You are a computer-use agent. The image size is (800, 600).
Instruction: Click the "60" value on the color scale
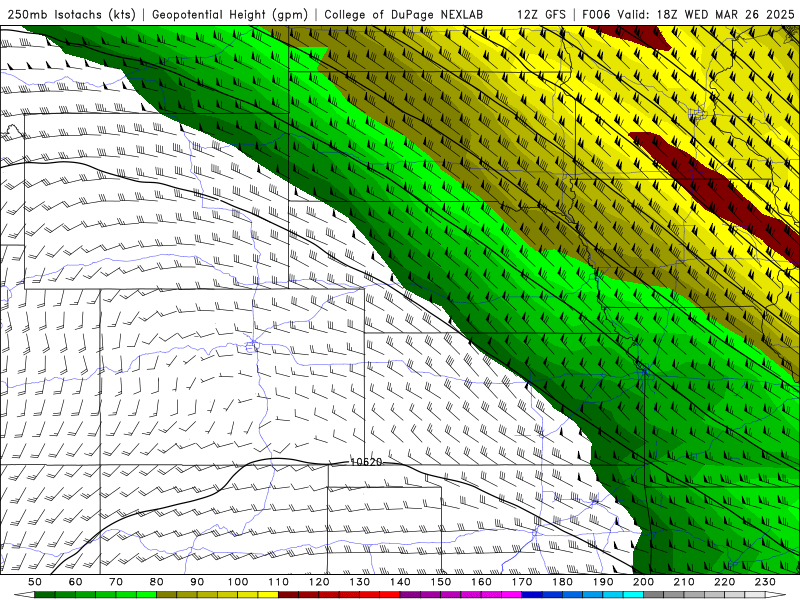(x=75, y=582)
